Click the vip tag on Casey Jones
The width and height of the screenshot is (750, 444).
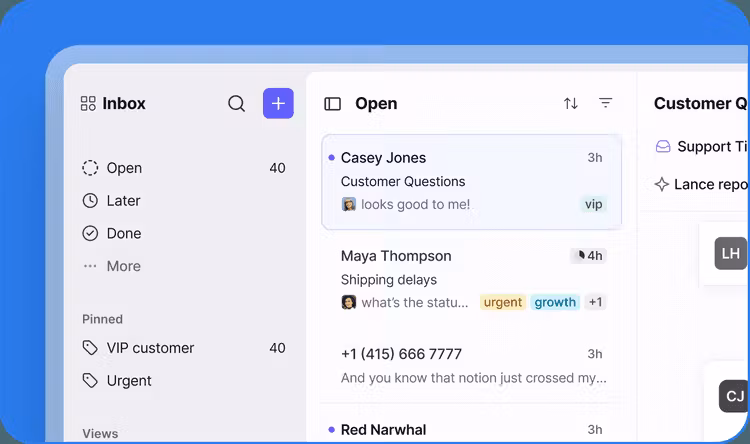[x=594, y=204]
